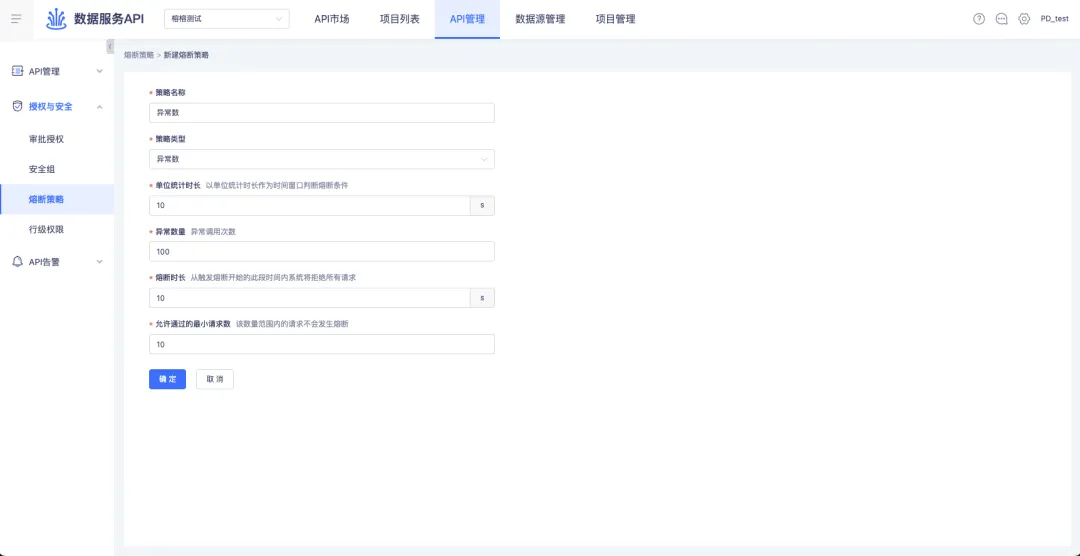
Task: Open the 格格测试 project dropdown
Action: pos(227,19)
